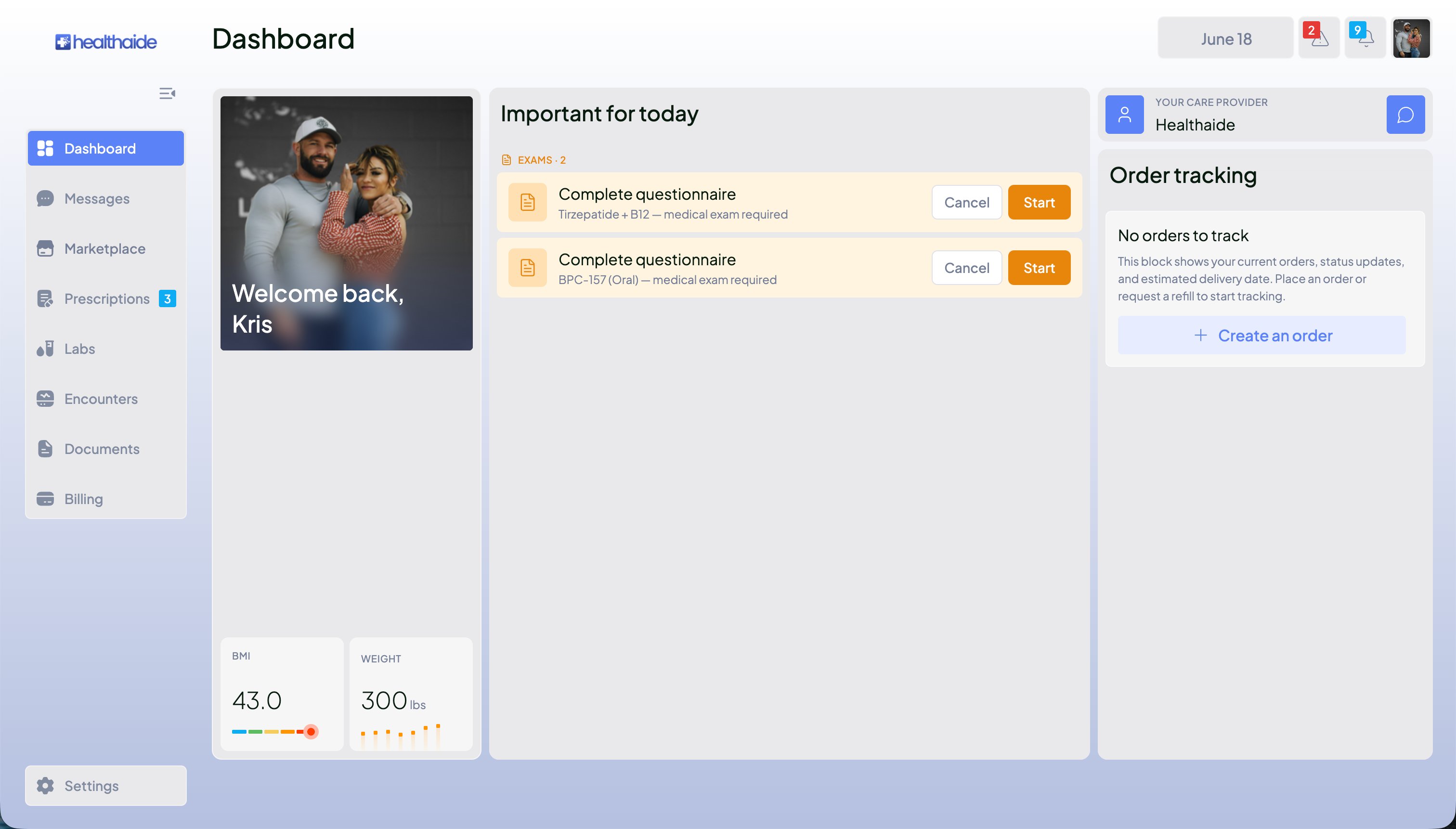
Task: Click the plus icon in Create an order
Action: click(1200, 335)
